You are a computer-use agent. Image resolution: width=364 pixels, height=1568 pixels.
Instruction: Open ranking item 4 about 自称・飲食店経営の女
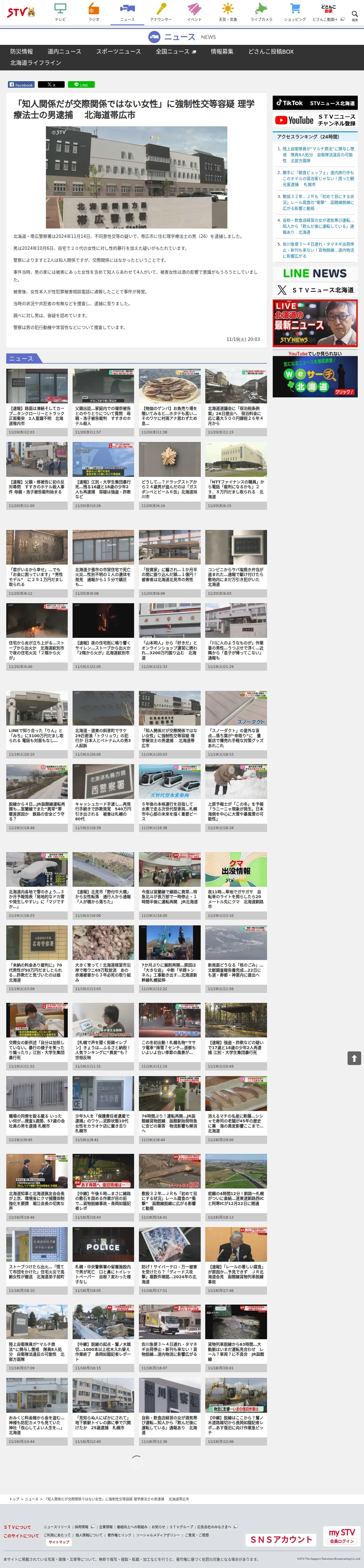point(318,227)
